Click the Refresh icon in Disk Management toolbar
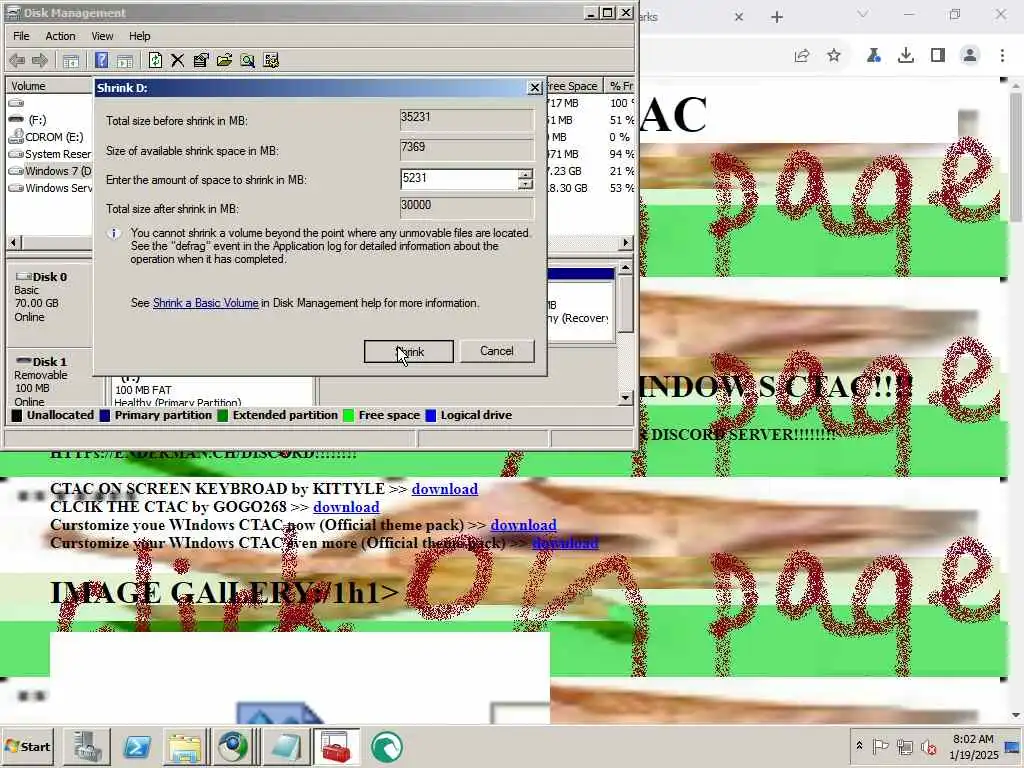The width and height of the screenshot is (1024, 768). 155,61
